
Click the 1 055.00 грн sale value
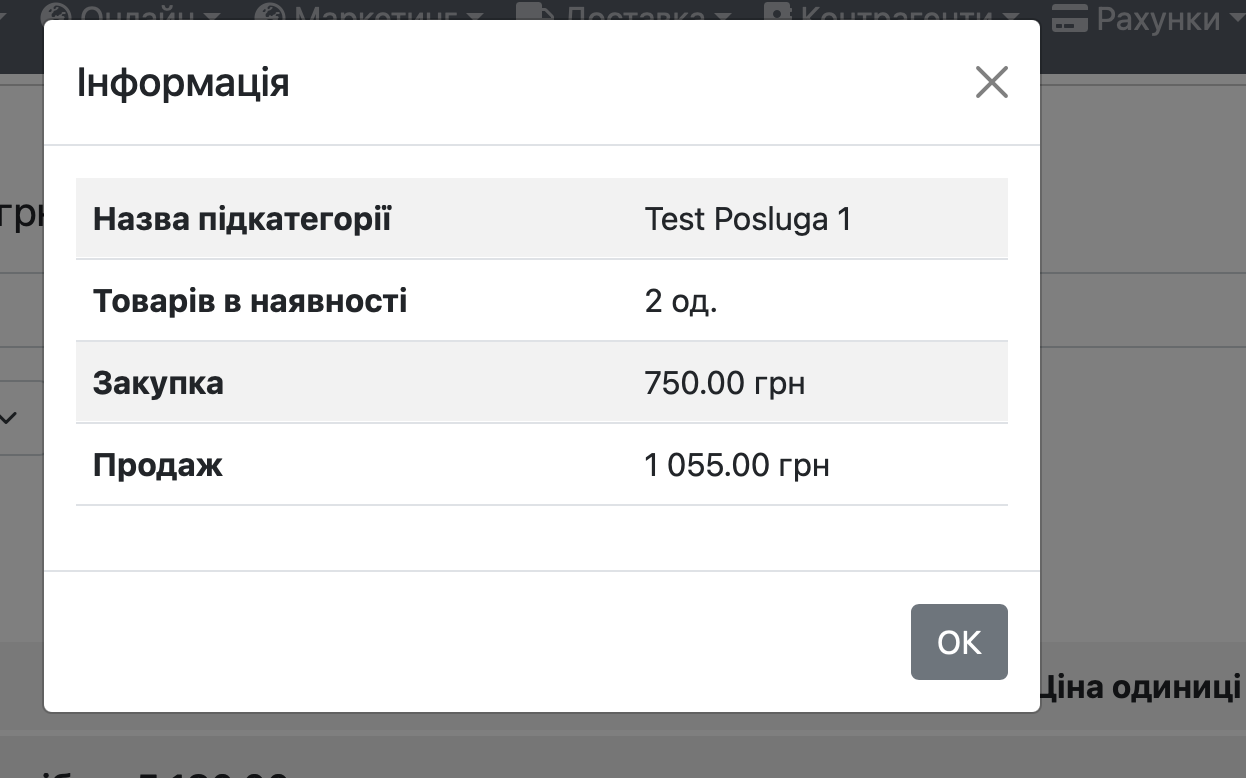[x=737, y=465]
